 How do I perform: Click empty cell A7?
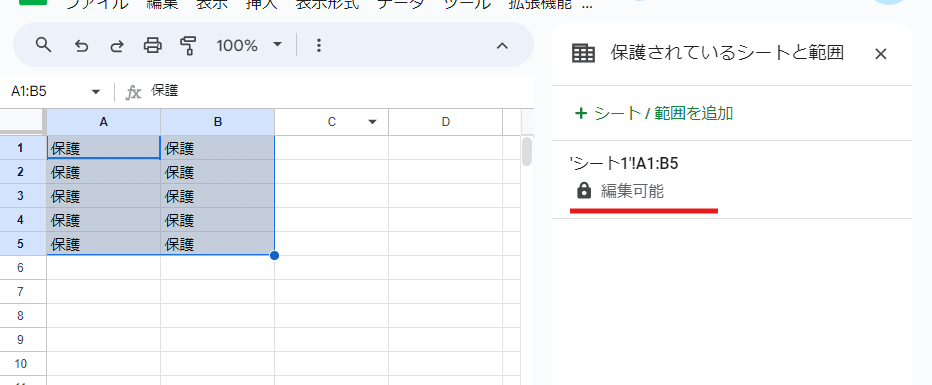tap(103, 292)
